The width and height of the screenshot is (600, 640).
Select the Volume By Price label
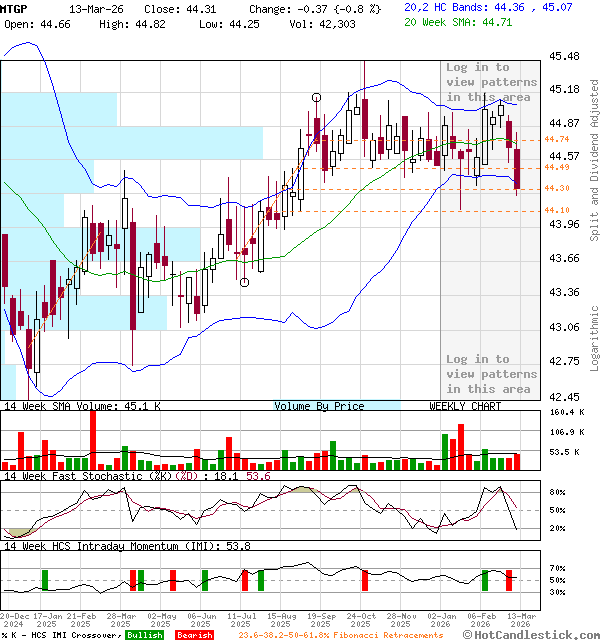point(320,406)
